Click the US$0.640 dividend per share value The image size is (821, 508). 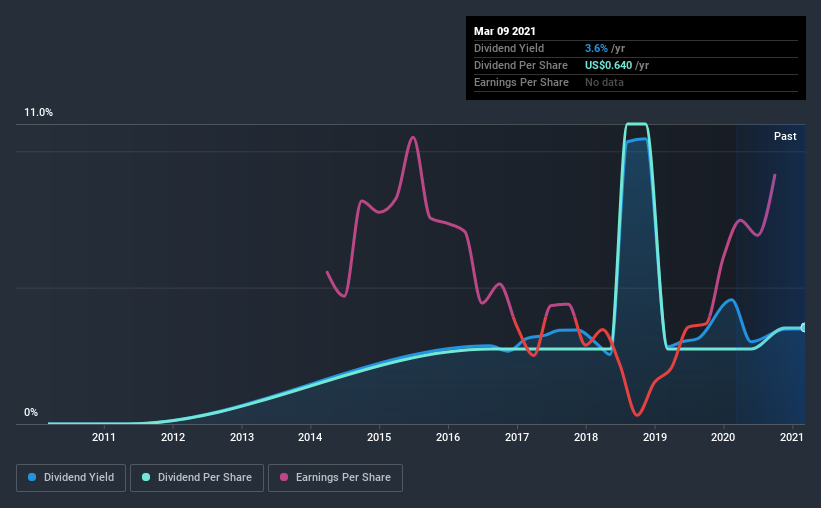608,65
